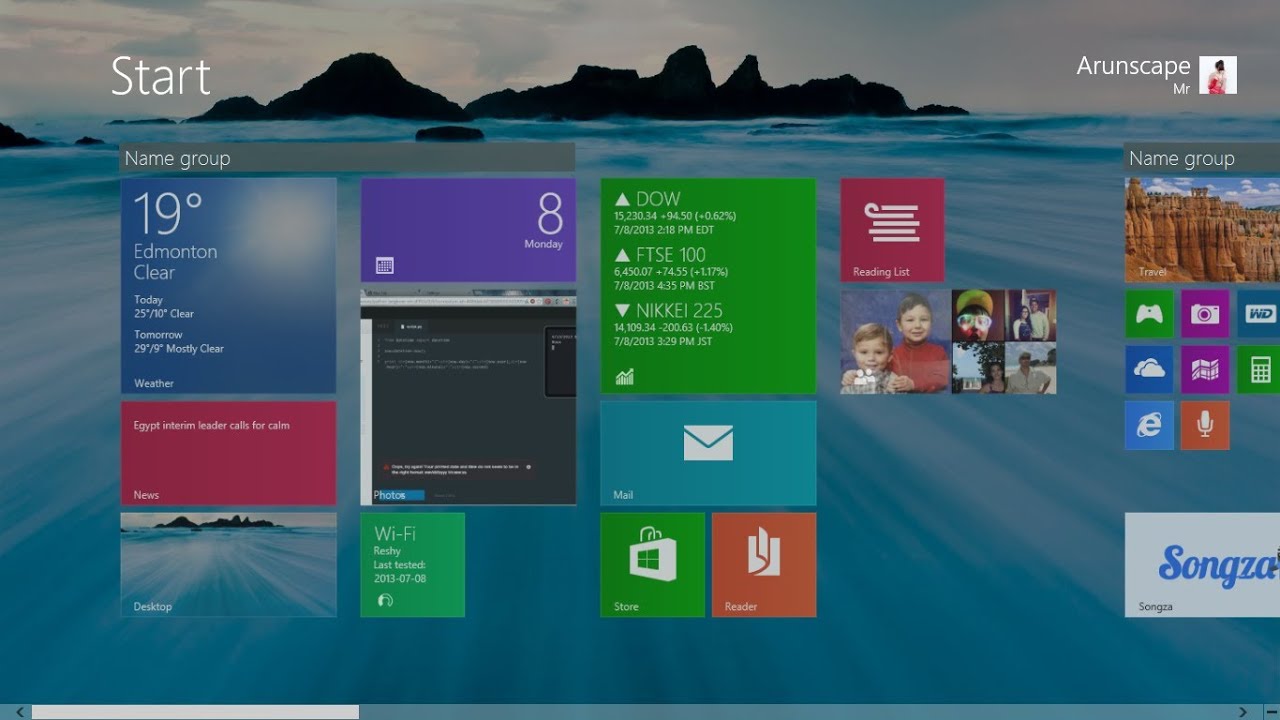Launch the Reader app tile
1280x720 pixels.
click(764, 565)
